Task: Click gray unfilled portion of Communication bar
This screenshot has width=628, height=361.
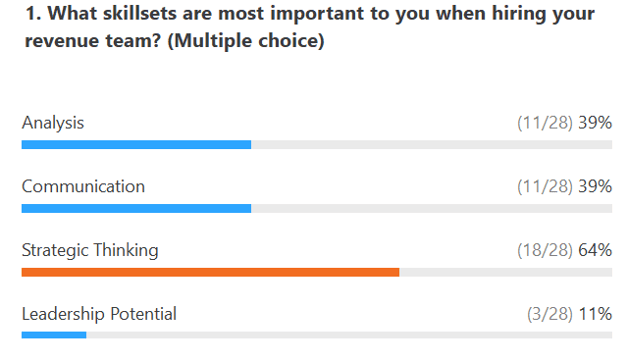Action: point(431,208)
